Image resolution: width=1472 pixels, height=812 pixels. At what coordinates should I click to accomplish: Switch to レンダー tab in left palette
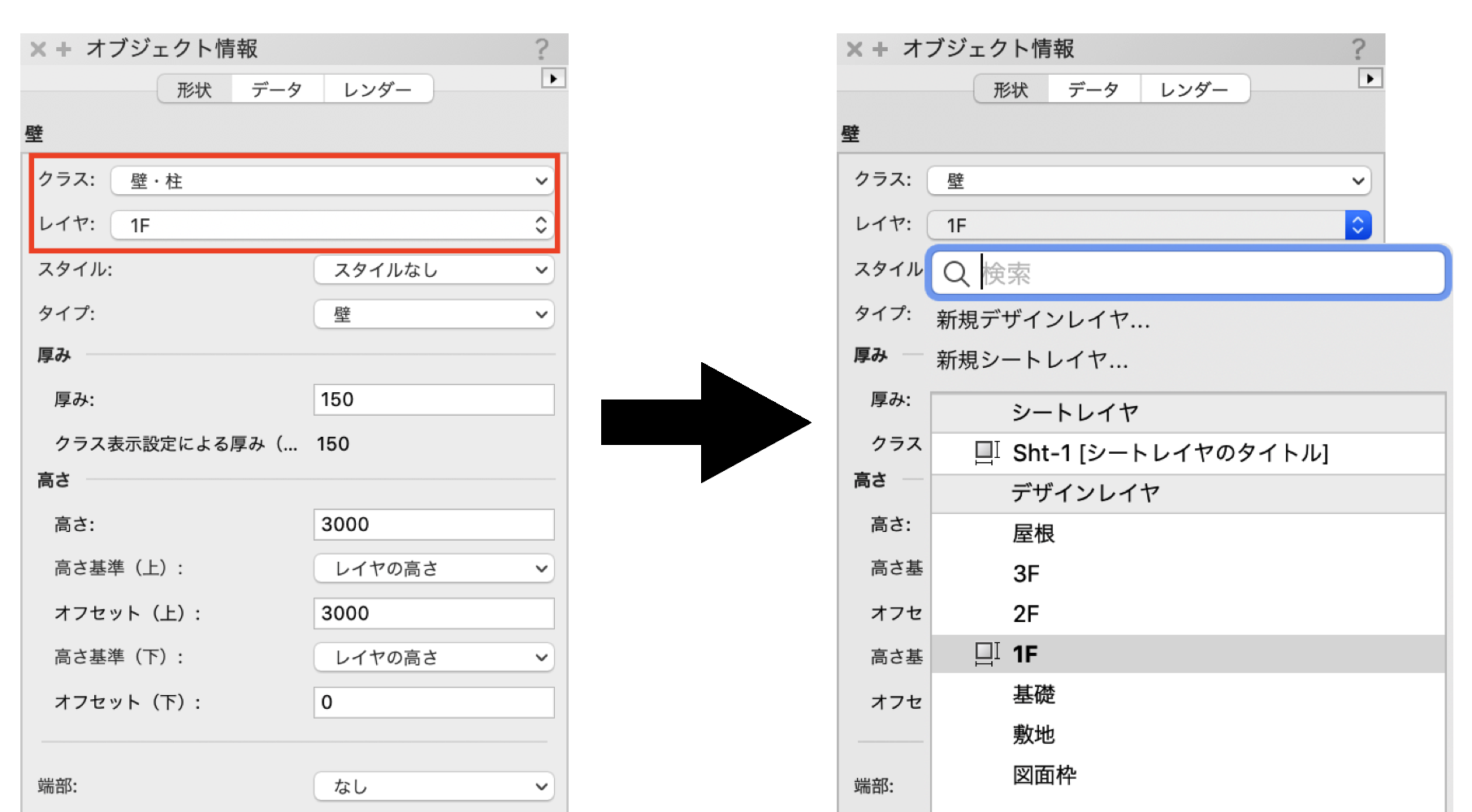[x=378, y=89]
